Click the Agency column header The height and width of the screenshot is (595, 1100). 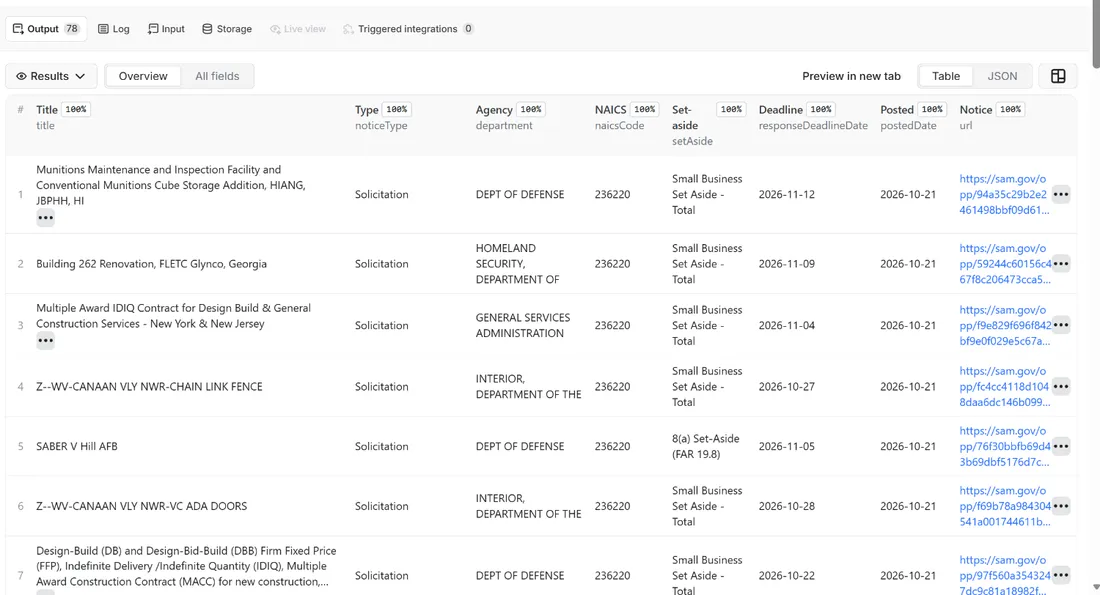point(494,109)
